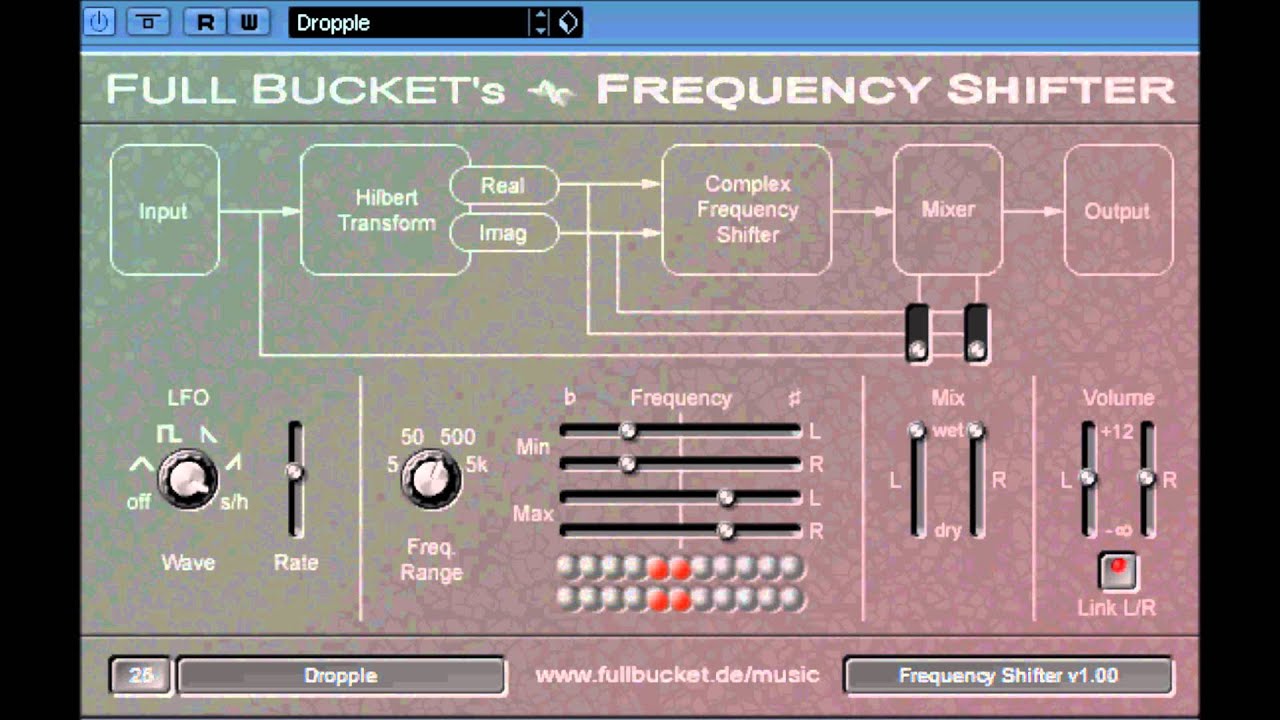Open the diamond preset browser icon
The image size is (1280, 720).
point(566,22)
